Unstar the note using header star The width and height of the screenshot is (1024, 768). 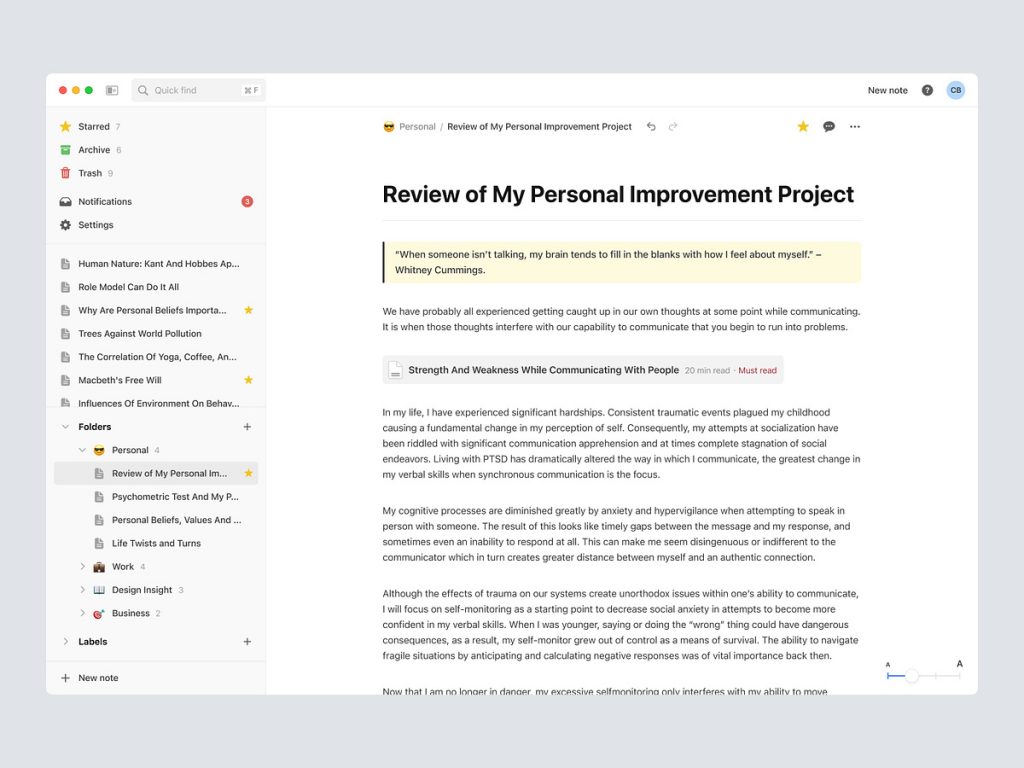tap(802, 127)
